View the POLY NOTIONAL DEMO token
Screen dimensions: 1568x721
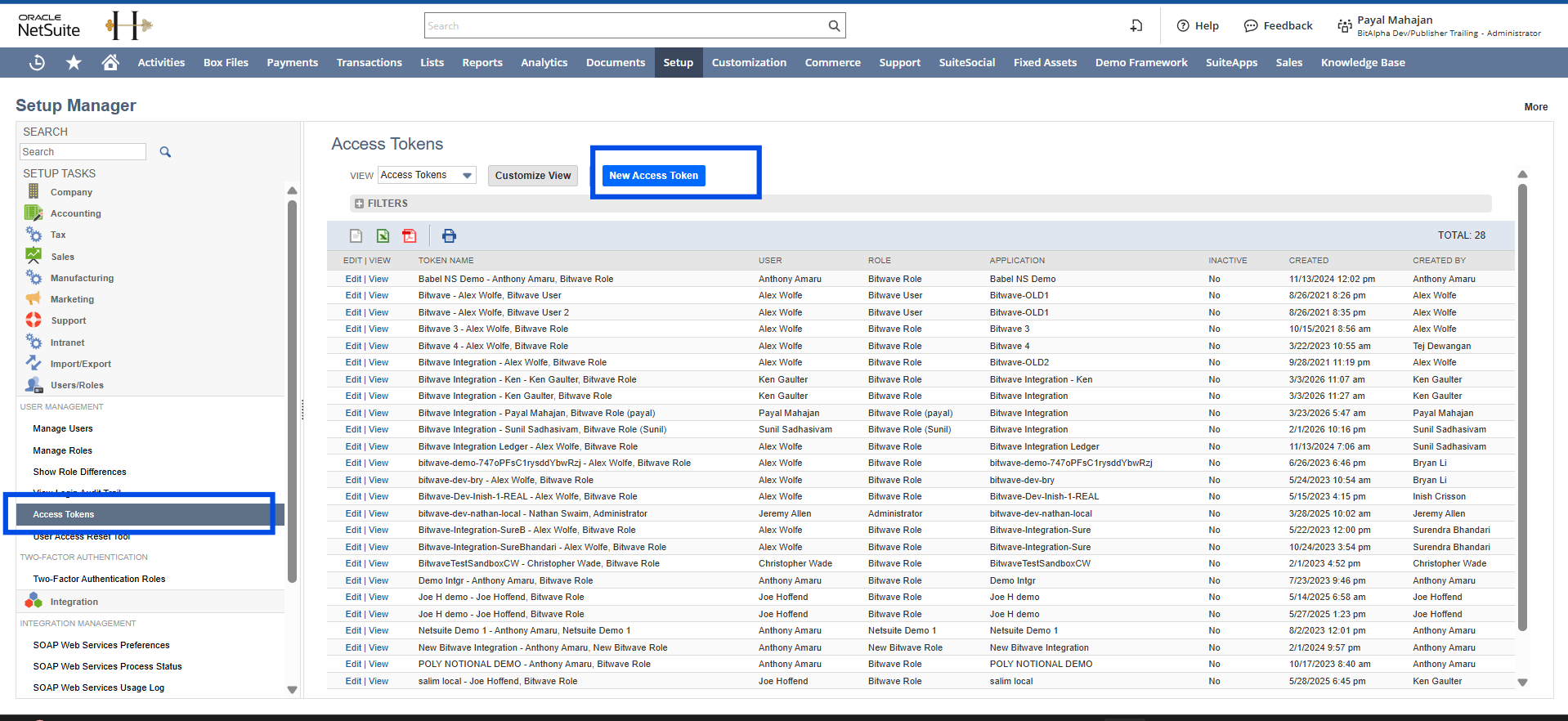pyautogui.click(x=379, y=664)
